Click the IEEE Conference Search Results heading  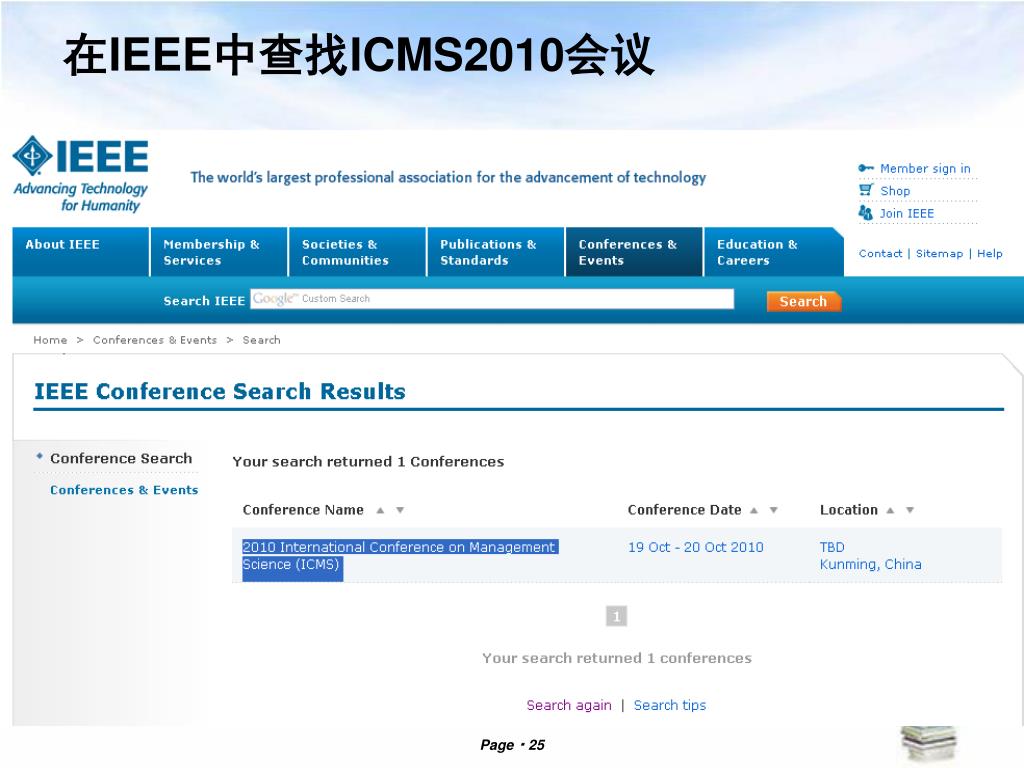click(x=219, y=391)
